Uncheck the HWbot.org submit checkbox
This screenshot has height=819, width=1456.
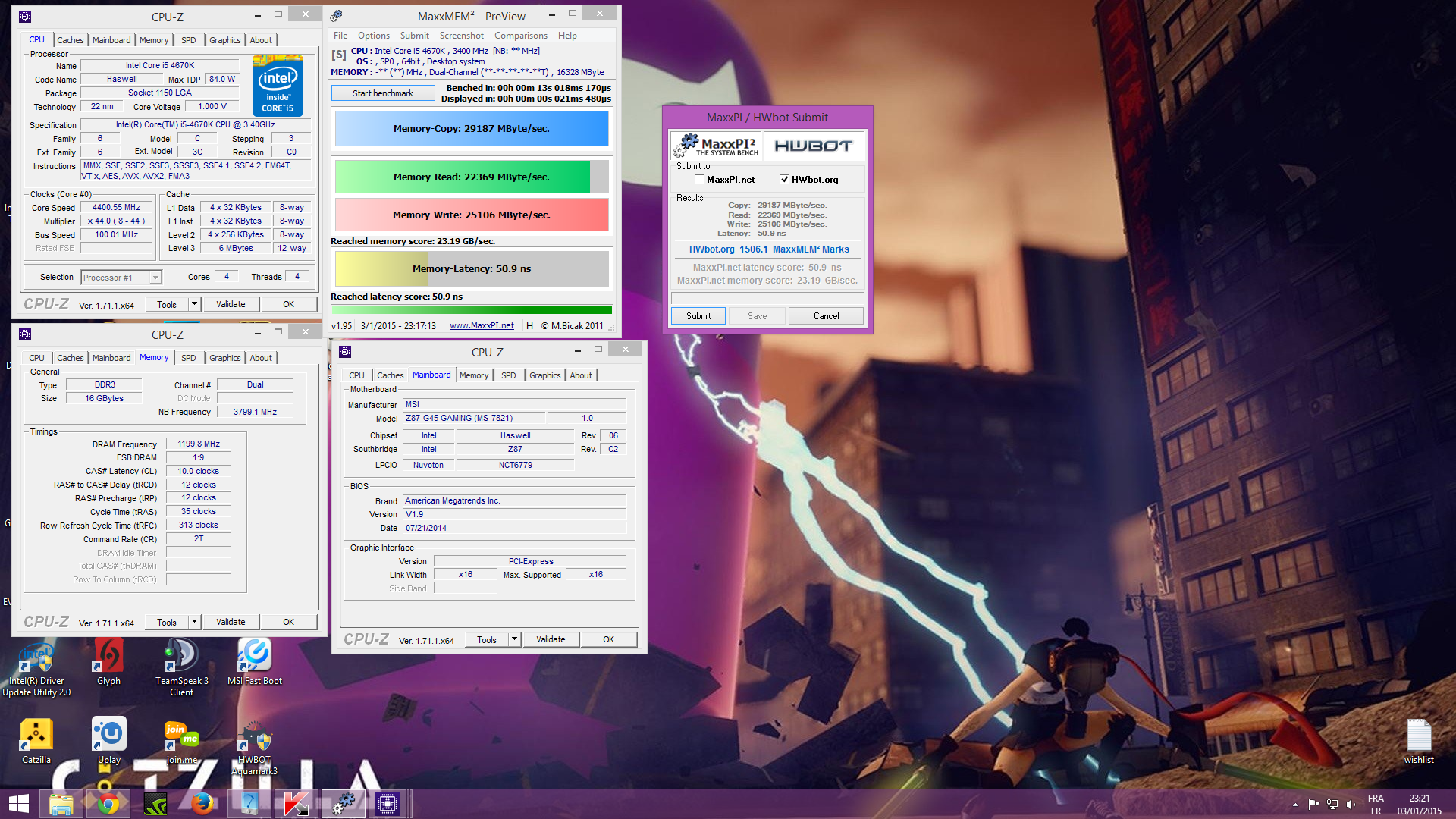[x=784, y=180]
